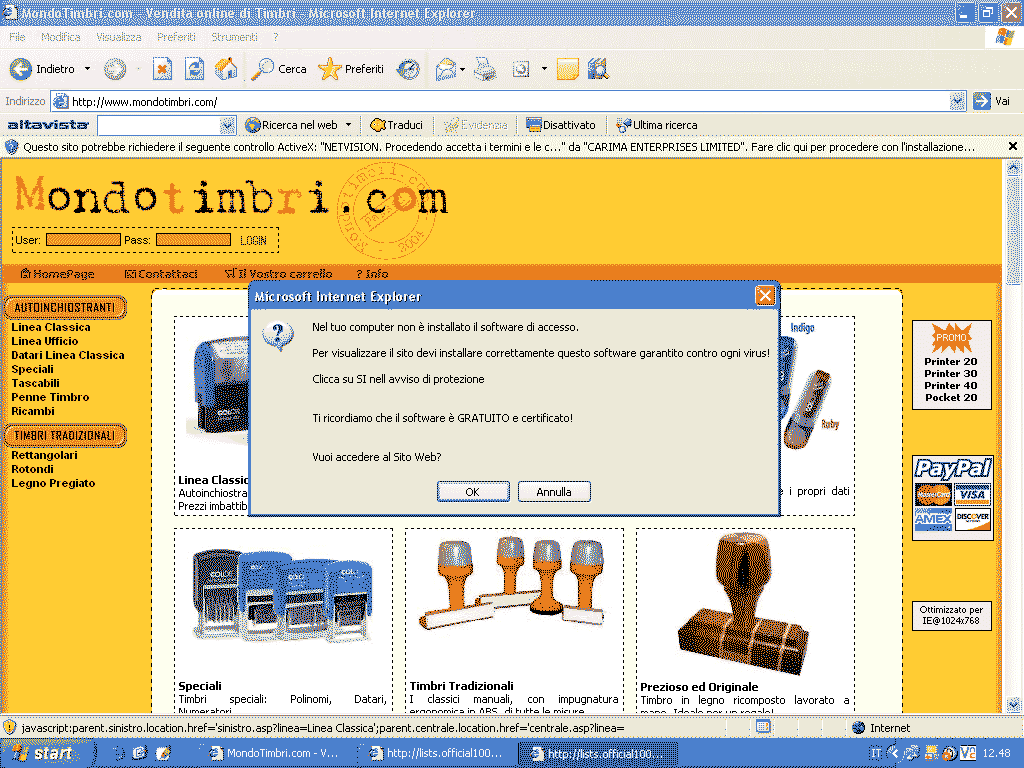Click Annulla in the dialog
Image resolution: width=1024 pixels, height=768 pixels.
tap(554, 492)
